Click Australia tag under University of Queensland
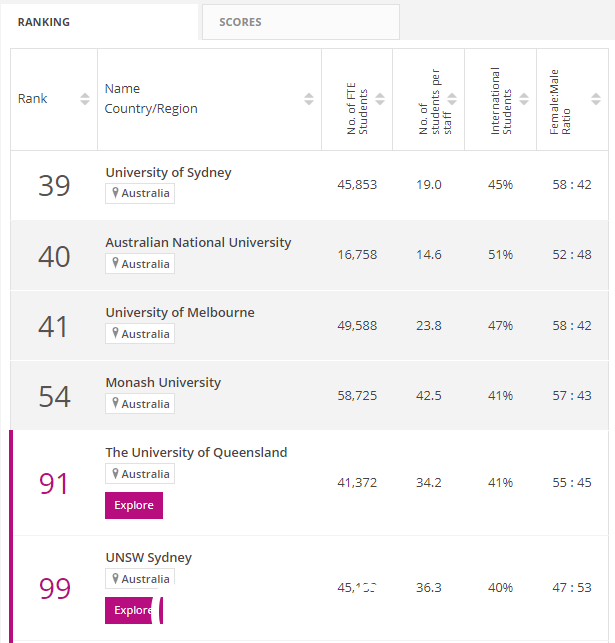Screen dimensions: 615x643 pyautogui.click(x=140, y=474)
